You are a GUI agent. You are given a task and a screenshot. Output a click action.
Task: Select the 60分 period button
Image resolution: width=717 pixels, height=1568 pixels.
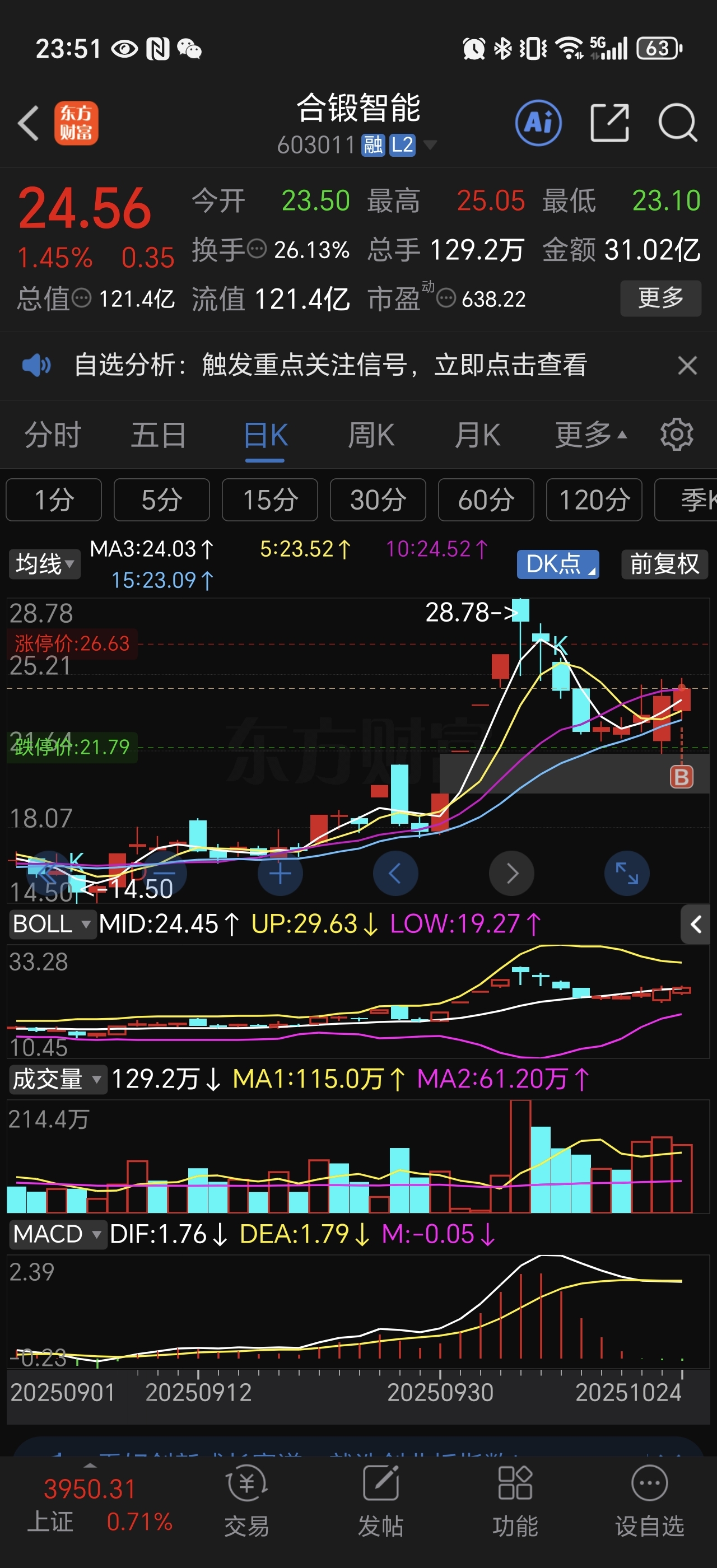coord(486,500)
